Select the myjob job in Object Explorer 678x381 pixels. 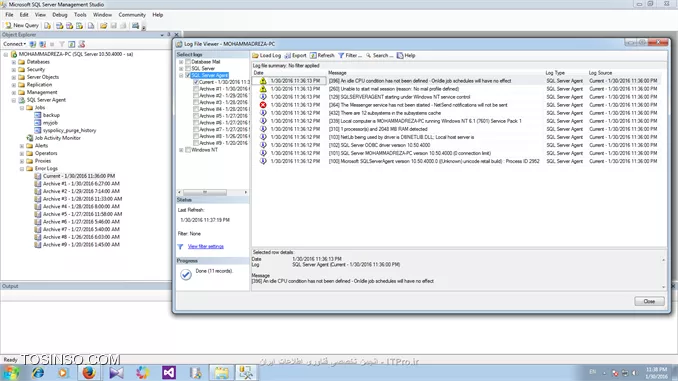[x=50, y=123]
